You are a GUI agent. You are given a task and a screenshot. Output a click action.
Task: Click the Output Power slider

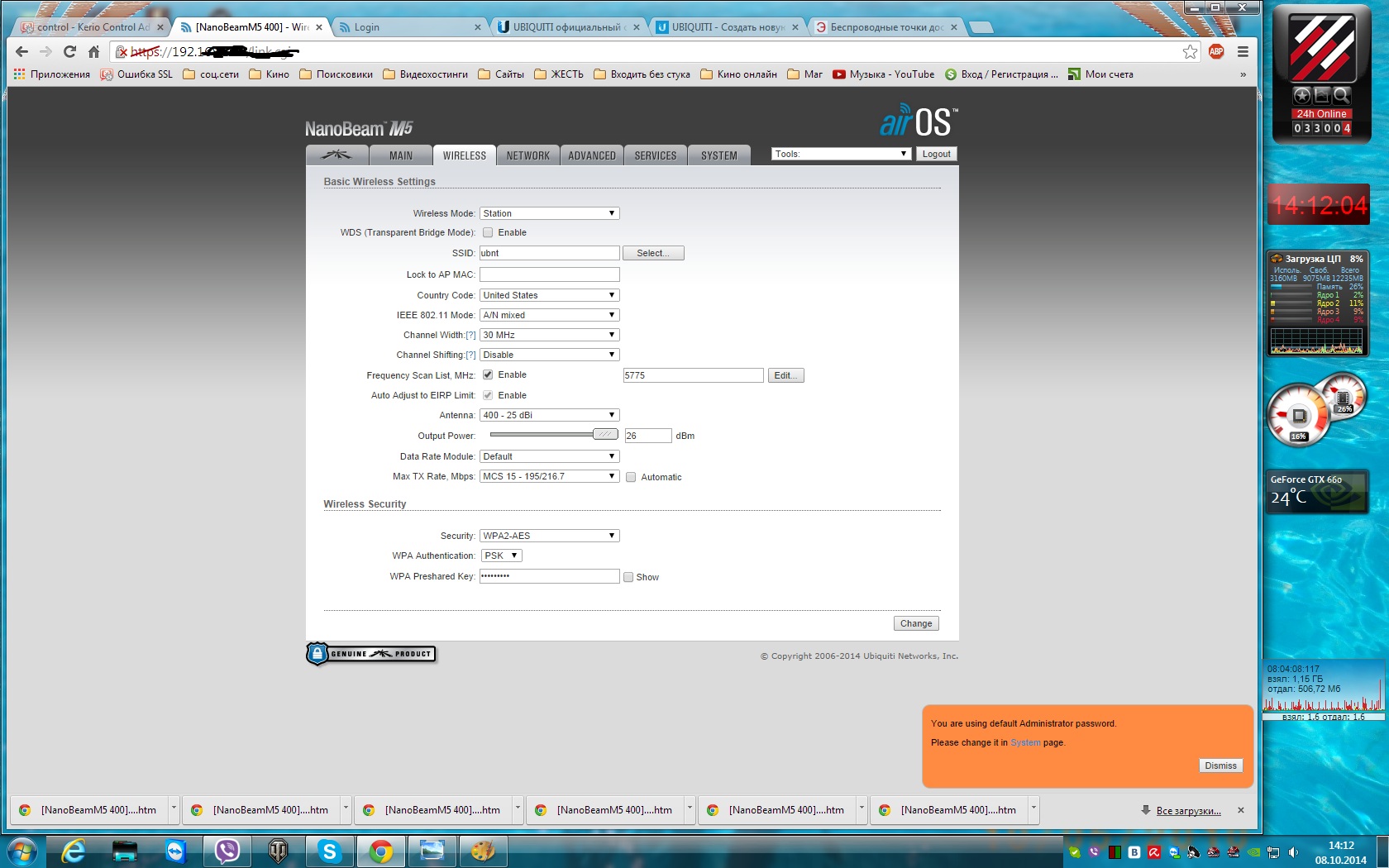tap(605, 434)
